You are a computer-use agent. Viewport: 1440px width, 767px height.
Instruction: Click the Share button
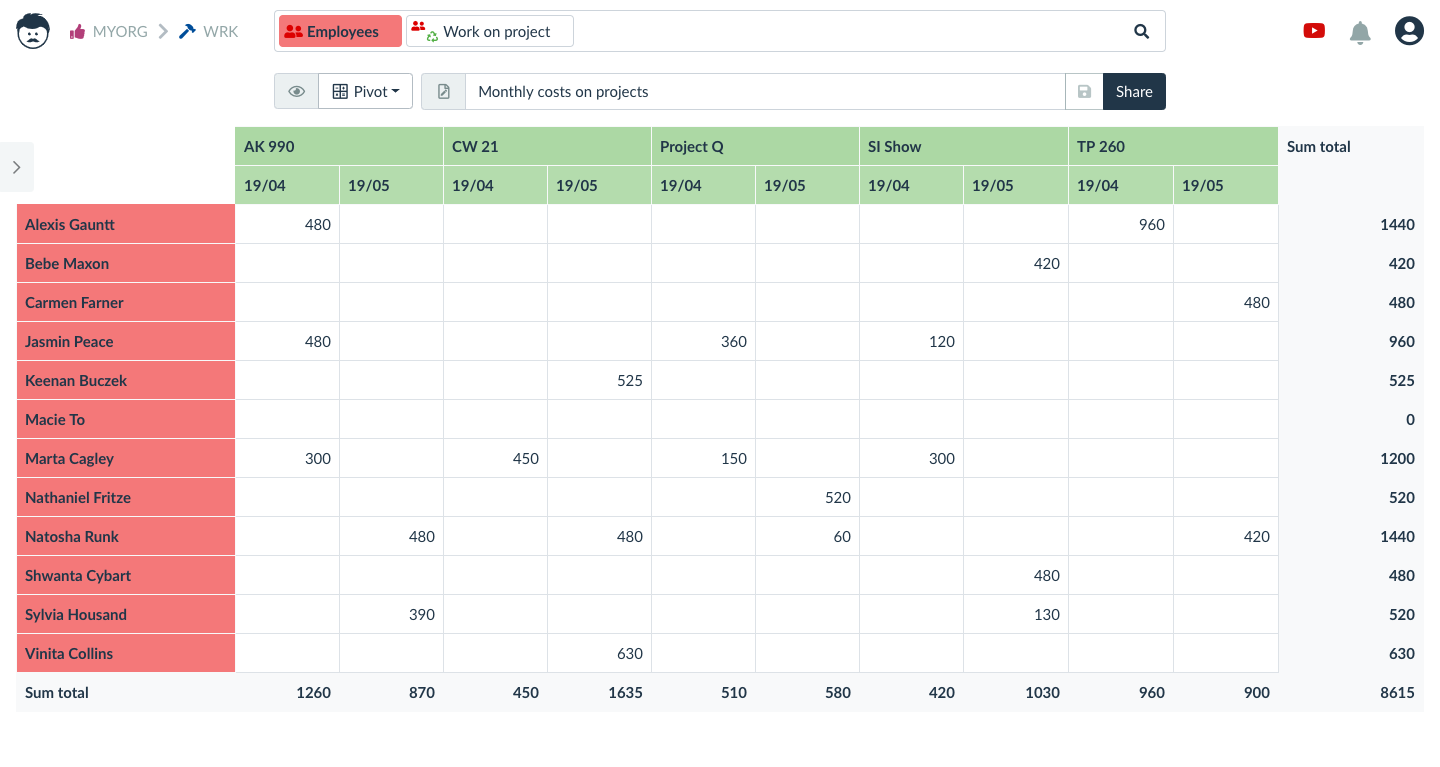(x=1134, y=91)
